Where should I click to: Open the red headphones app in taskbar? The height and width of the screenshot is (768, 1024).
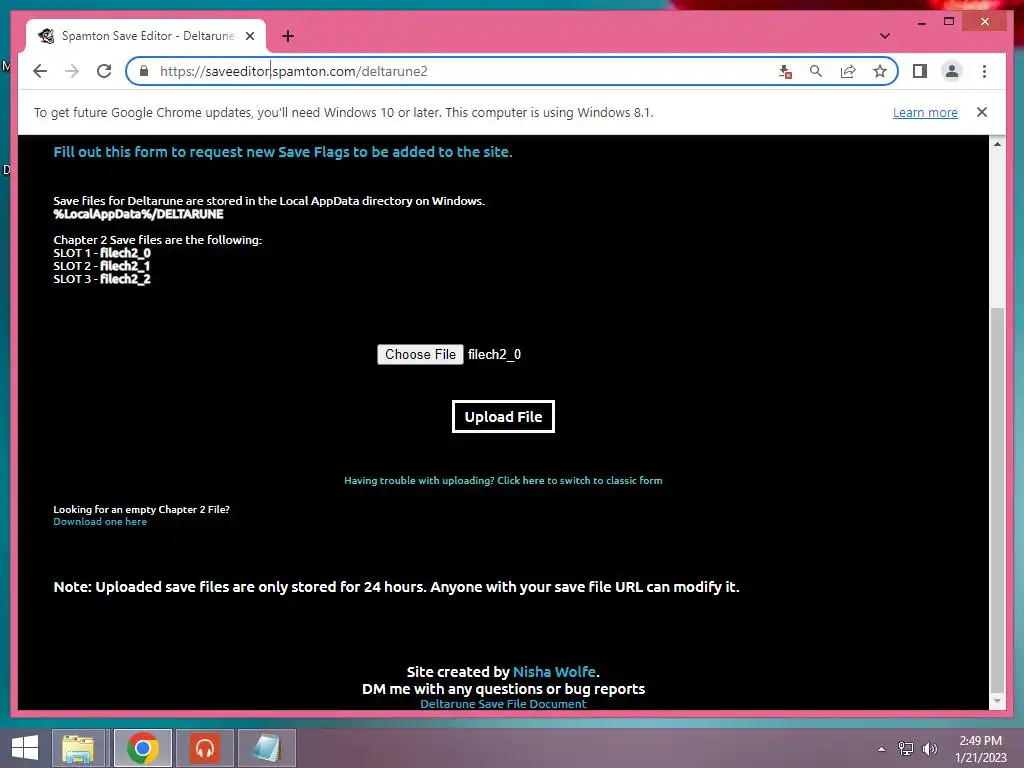[205, 748]
